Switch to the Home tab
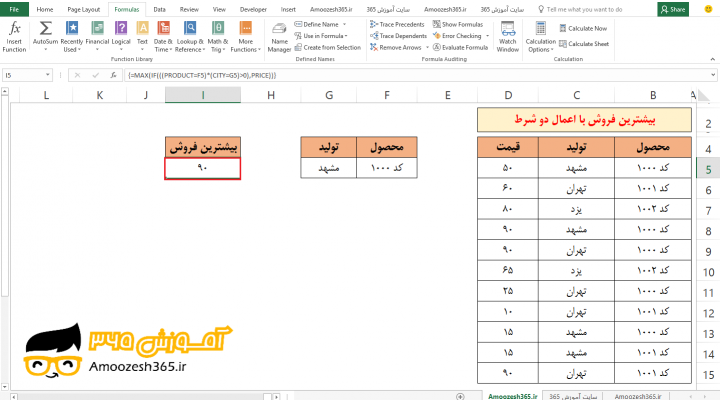Image resolution: width=720 pixels, height=400 pixels. [45, 9]
